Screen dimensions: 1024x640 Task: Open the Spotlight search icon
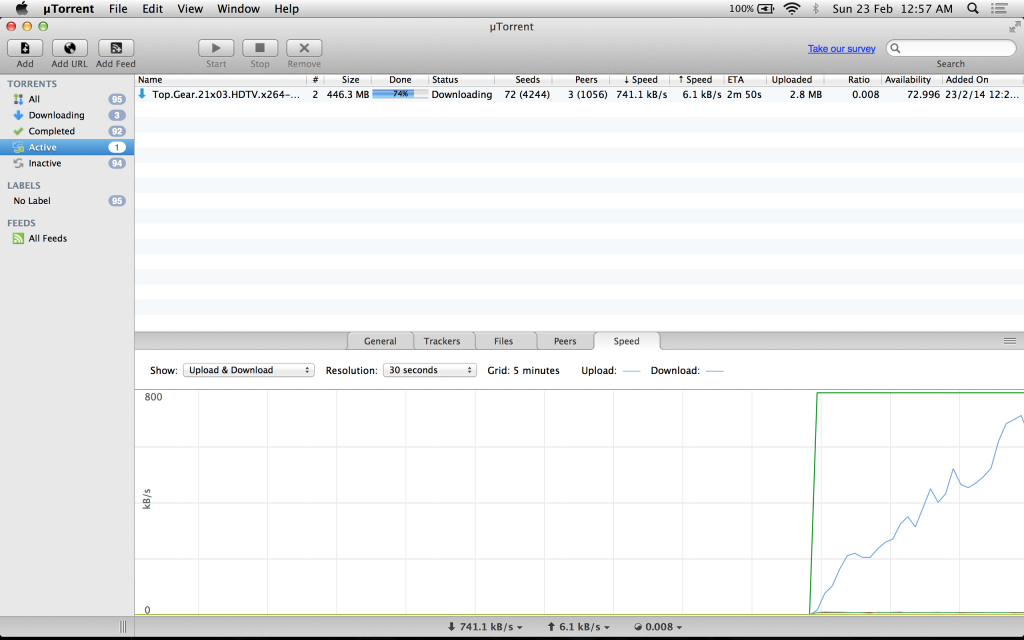[972, 8]
